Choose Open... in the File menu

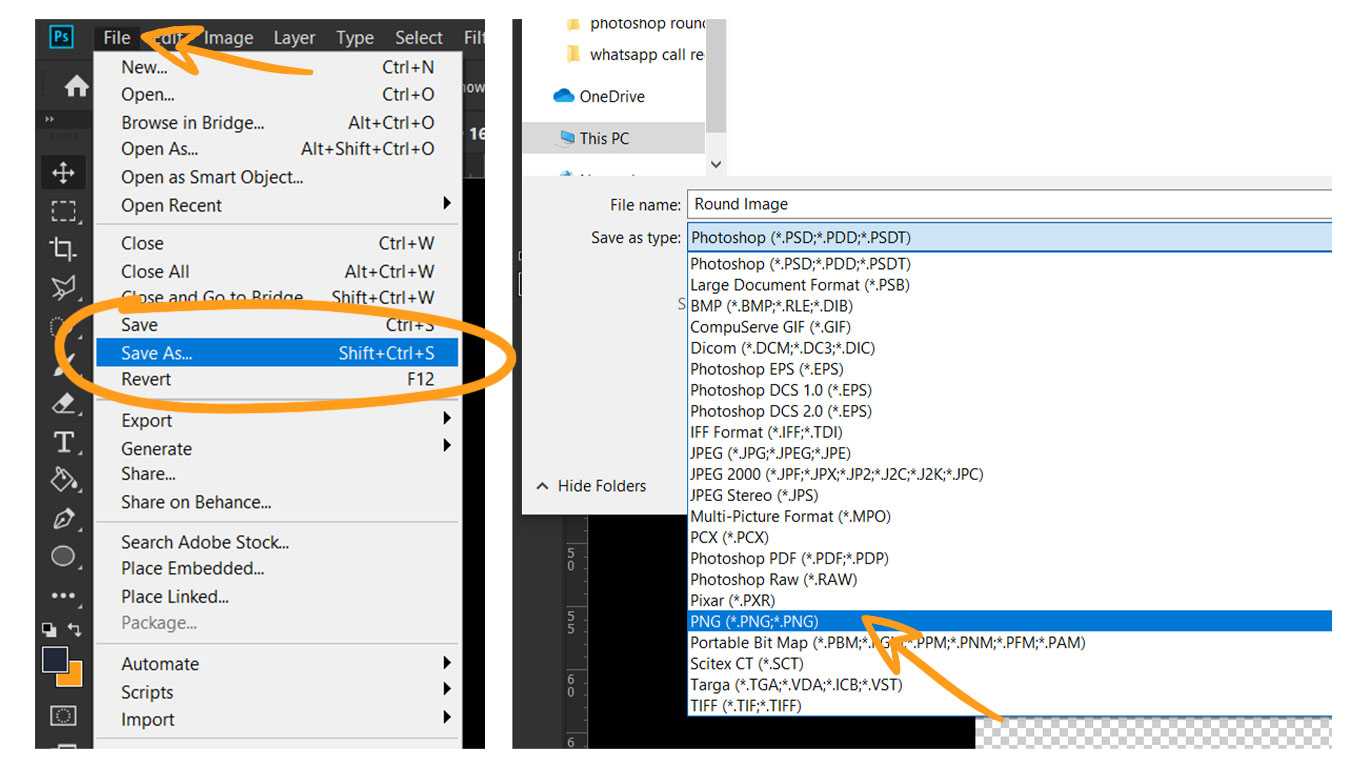[277, 95]
